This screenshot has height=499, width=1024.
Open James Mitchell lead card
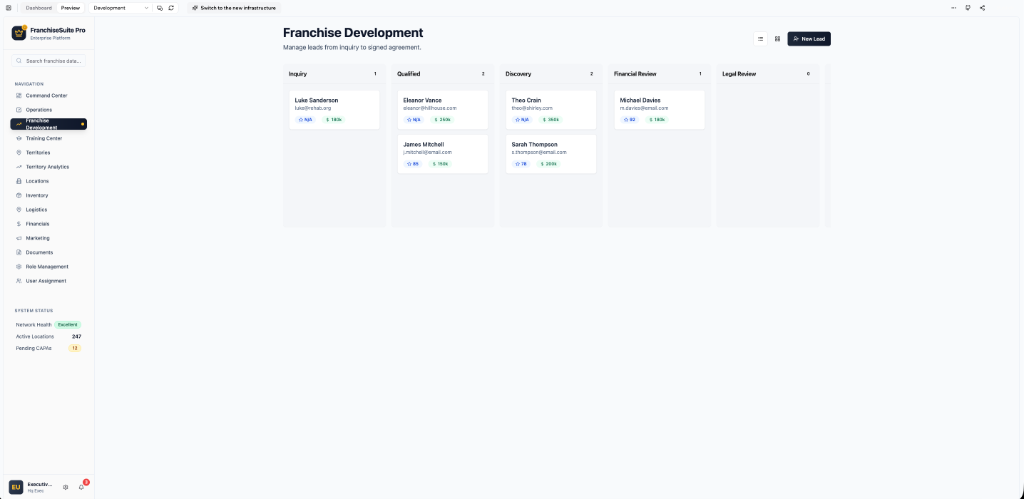tap(443, 154)
